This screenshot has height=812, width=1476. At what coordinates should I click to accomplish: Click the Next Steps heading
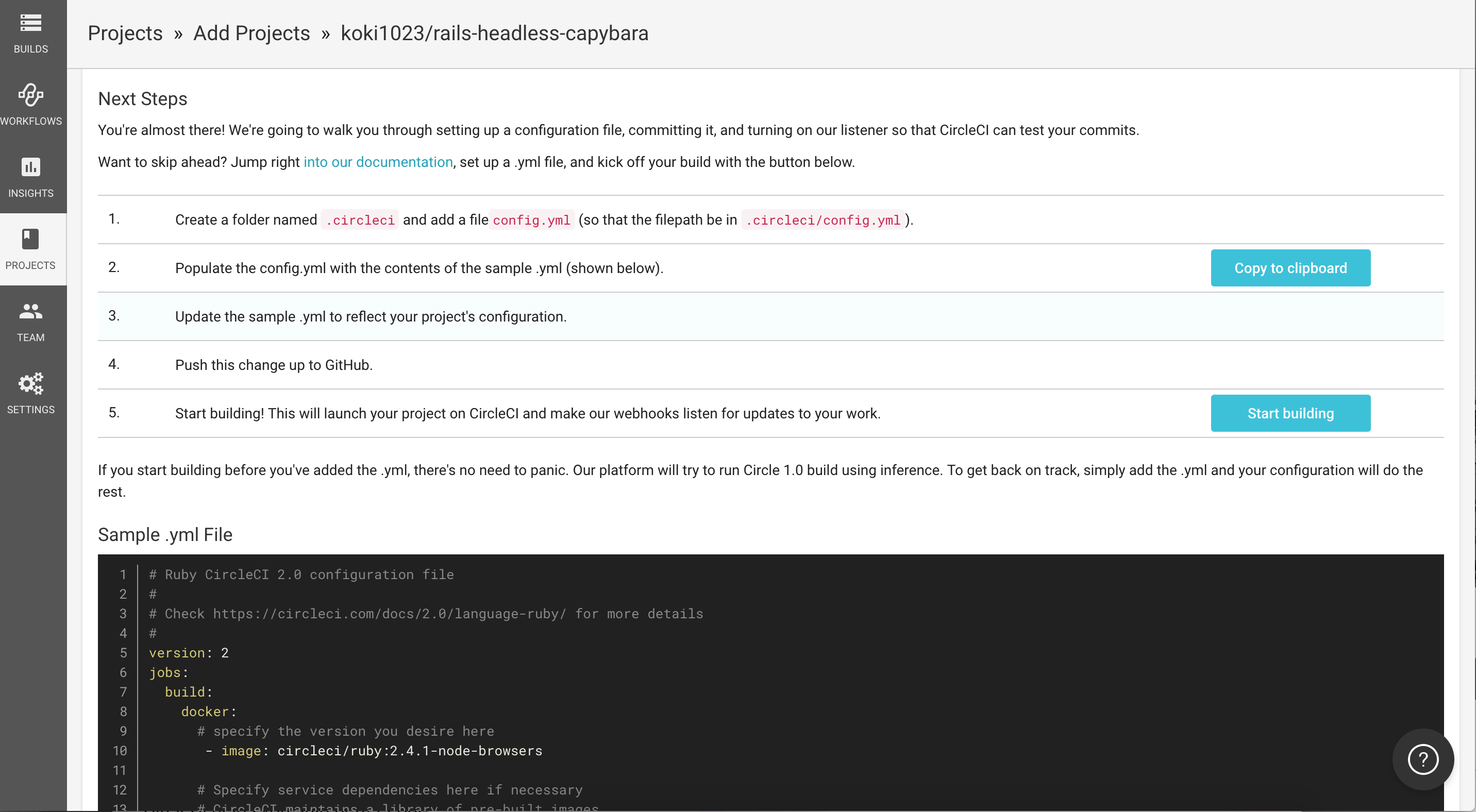[143, 99]
